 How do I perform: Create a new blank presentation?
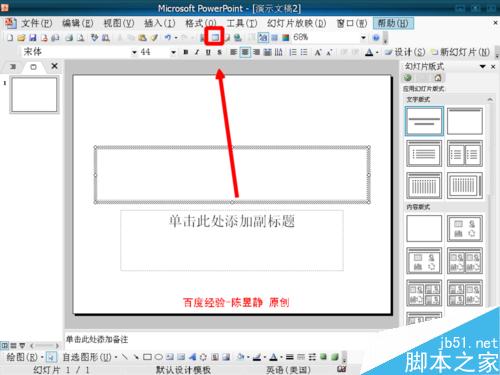pos(10,38)
